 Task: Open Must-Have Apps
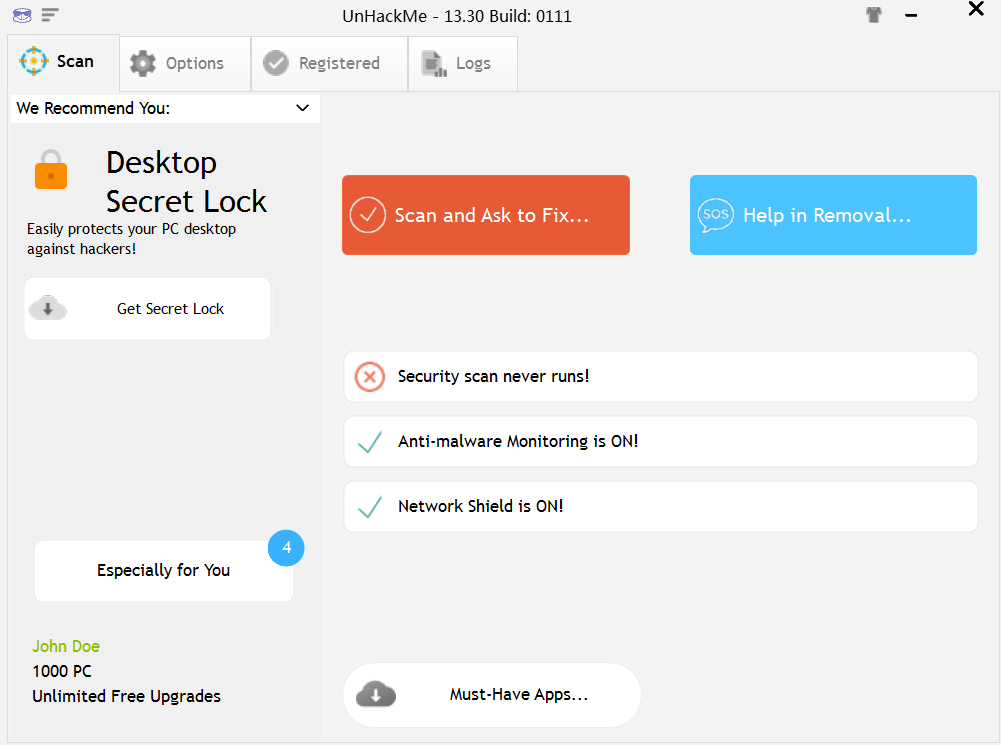pyautogui.click(x=492, y=695)
